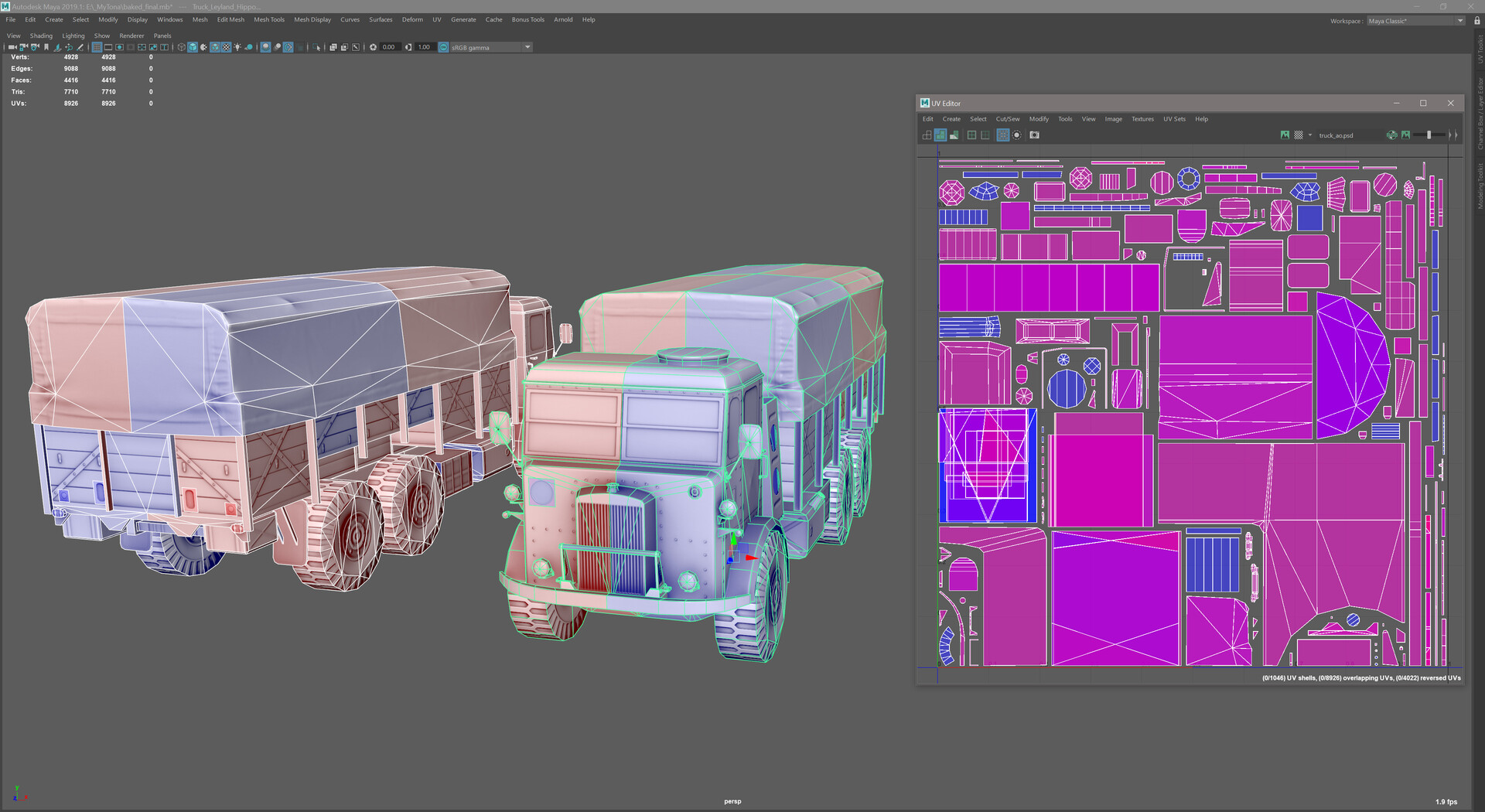
Task: Click the select camera icon in viewport toolbar
Action: click(12, 47)
